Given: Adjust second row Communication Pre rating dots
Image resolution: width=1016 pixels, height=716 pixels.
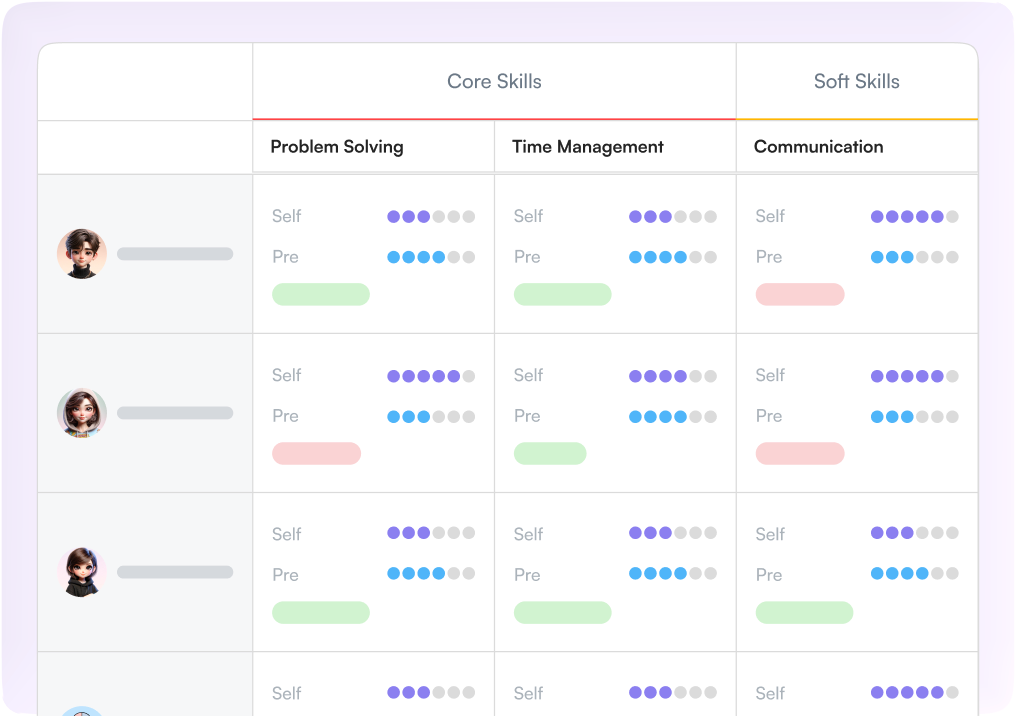Looking at the screenshot, I should coord(914,417).
